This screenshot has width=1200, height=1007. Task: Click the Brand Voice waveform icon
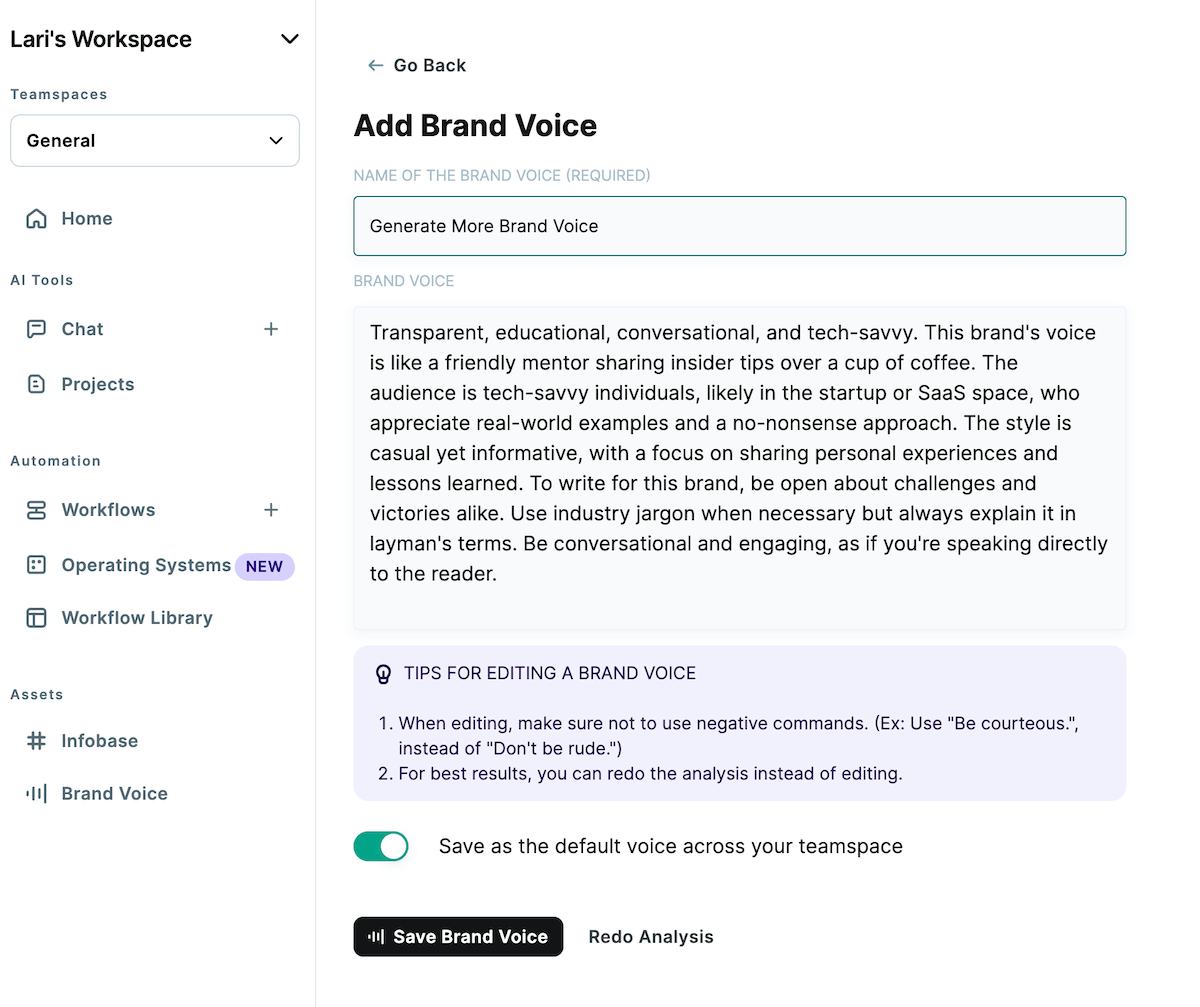(36, 794)
